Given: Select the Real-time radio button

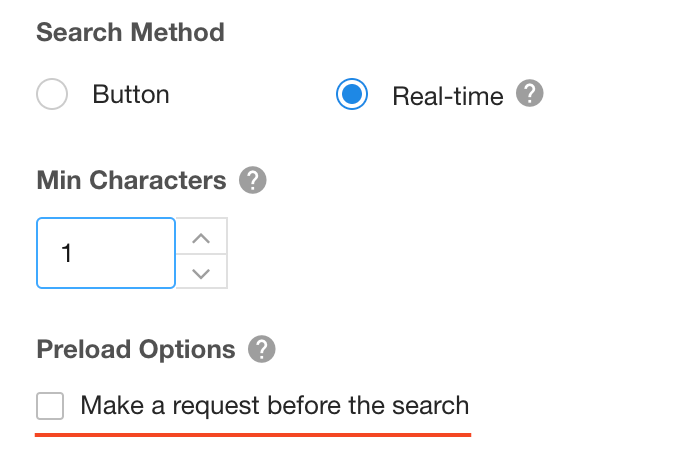Looking at the screenshot, I should (352, 94).
